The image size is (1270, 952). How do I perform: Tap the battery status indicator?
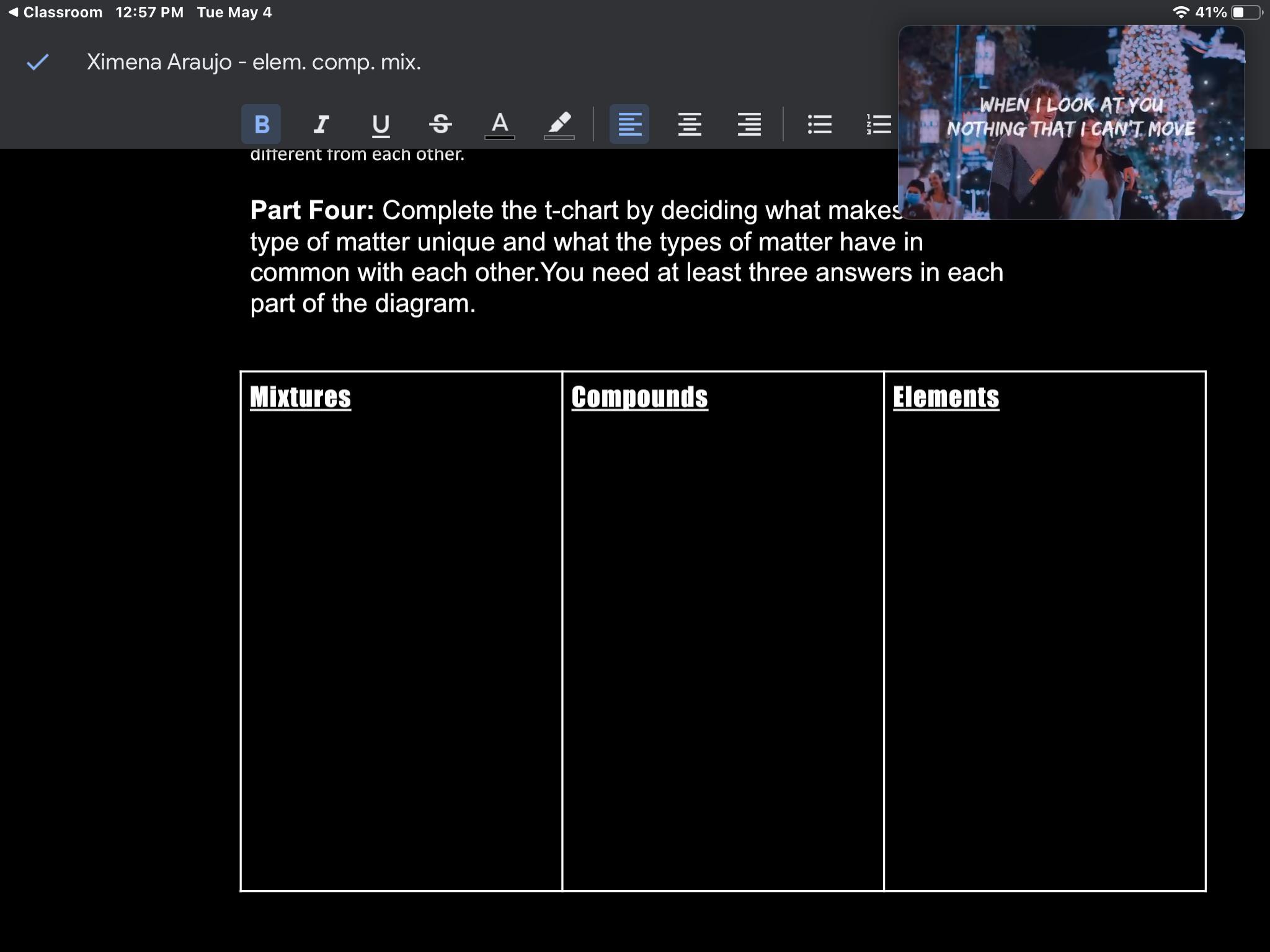tap(1246, 12)
